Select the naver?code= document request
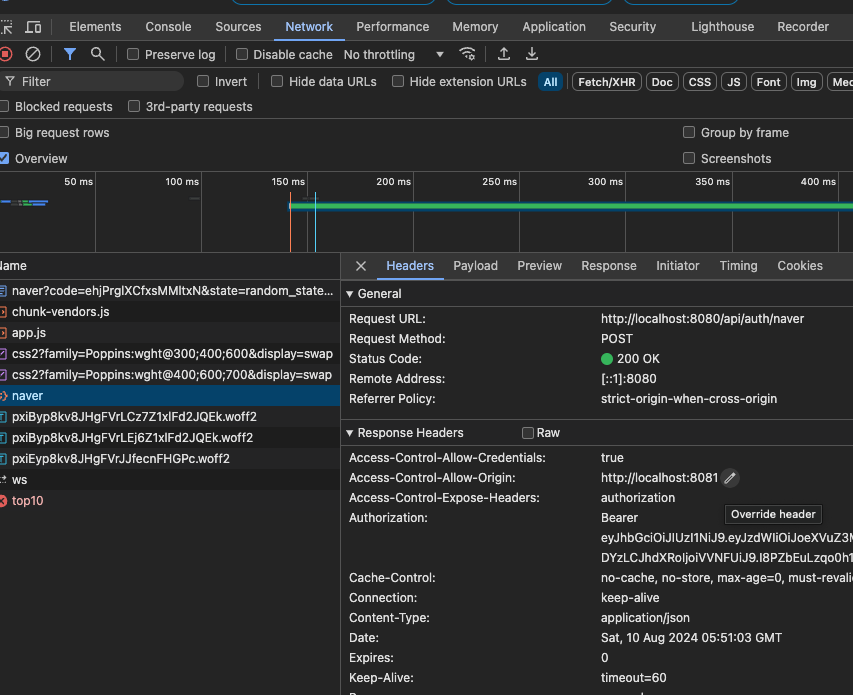 coord(170,291)
